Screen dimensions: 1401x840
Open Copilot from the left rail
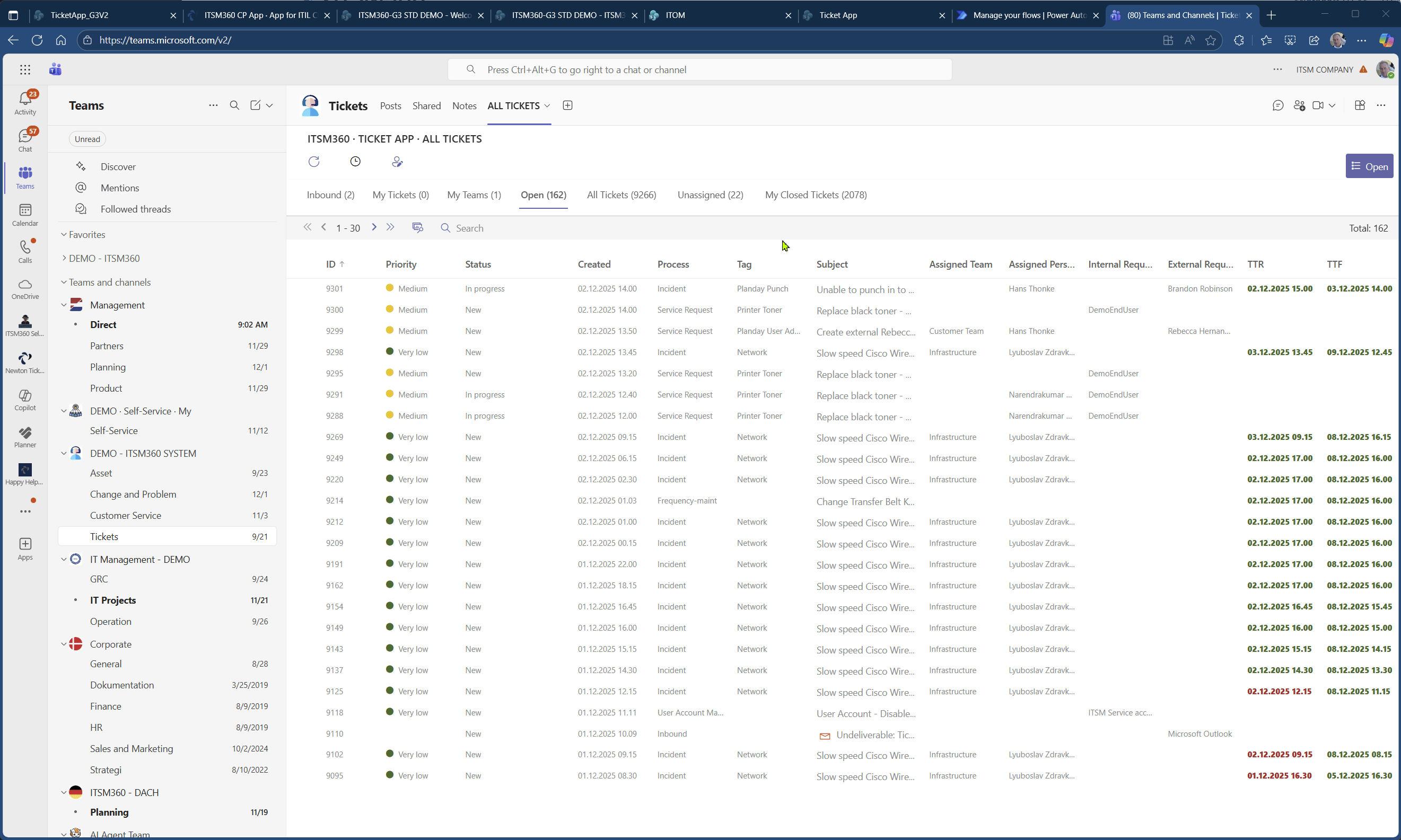coord(25,399)
